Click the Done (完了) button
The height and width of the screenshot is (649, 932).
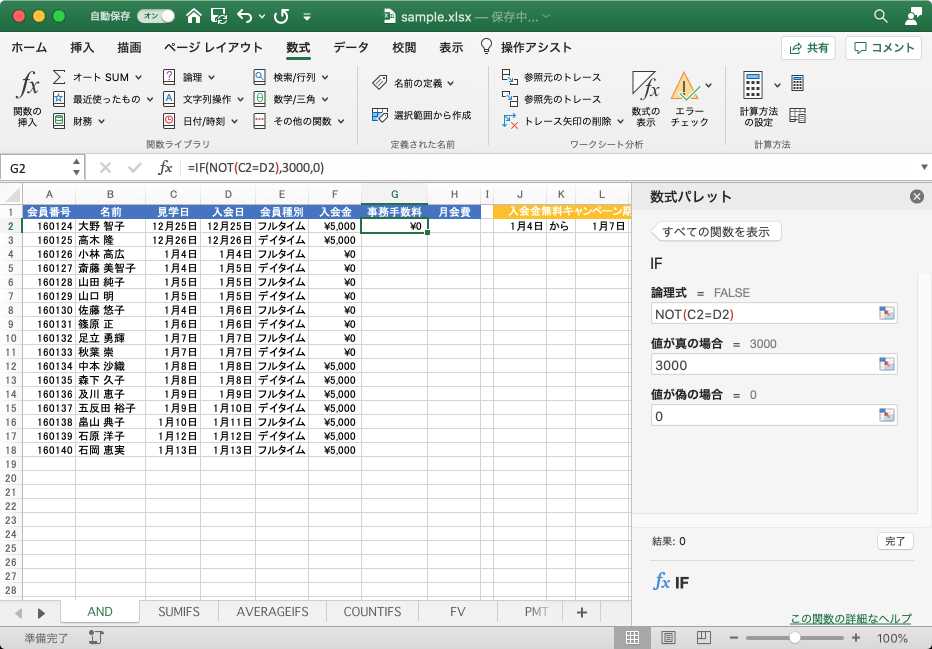click(895, 541)
